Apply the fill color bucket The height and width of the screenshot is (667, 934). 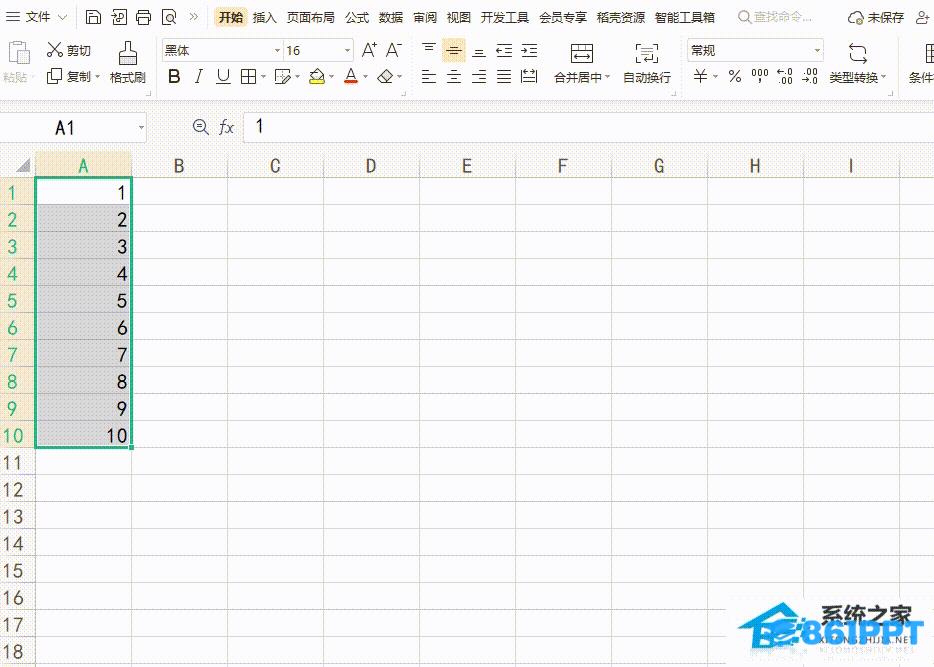(317, 76)
